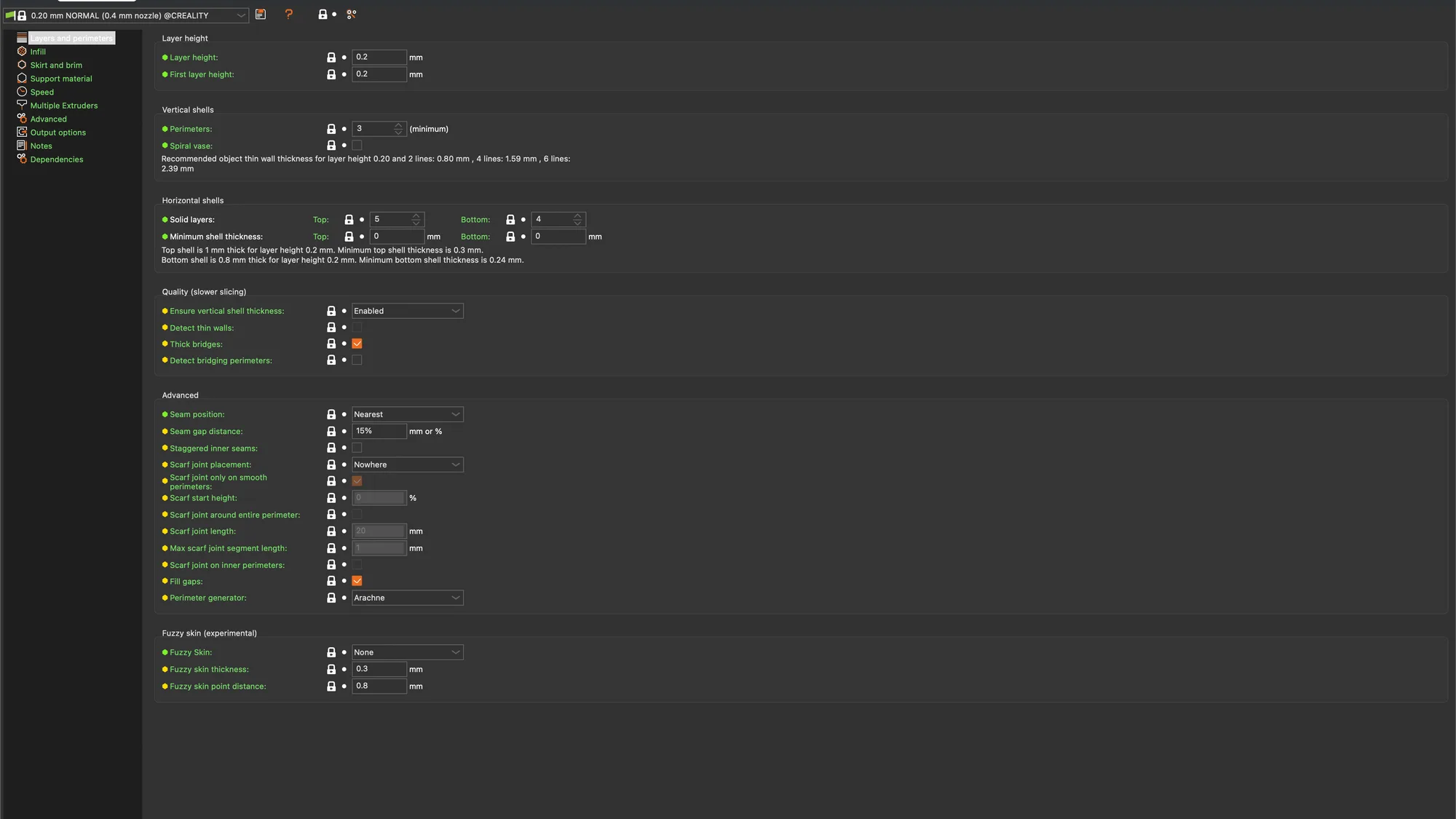Enable the Spiral vase checkbox
Image resolution: width=1456 pixels, height=819 pixels.
click(357, 146)
